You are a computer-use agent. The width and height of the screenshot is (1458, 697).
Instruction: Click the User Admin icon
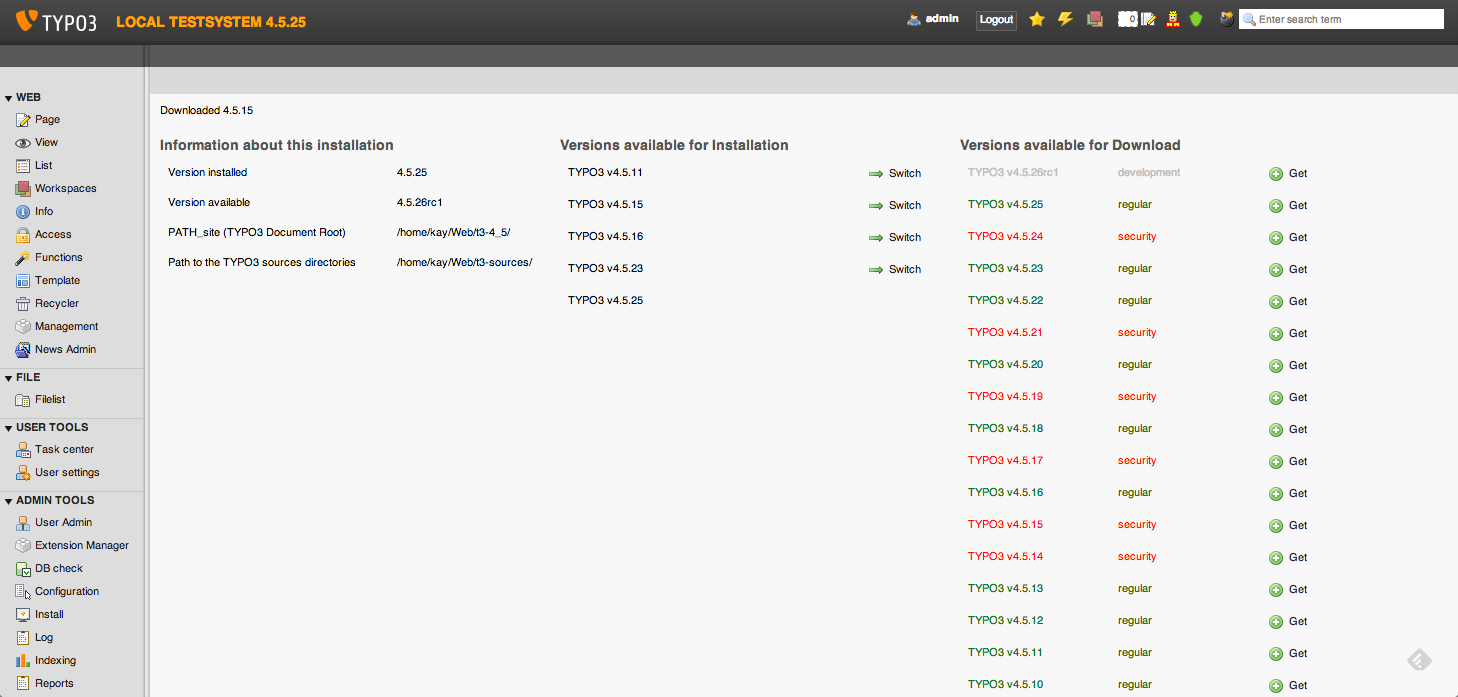(x=23, y=523)
